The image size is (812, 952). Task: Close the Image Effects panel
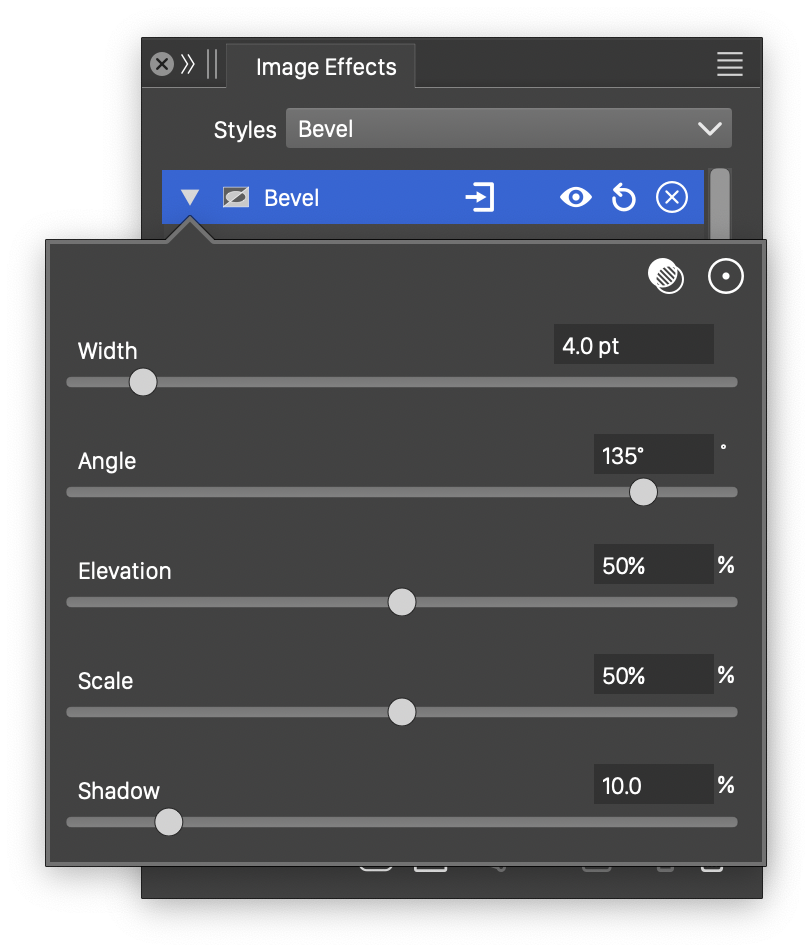(161, 65)
